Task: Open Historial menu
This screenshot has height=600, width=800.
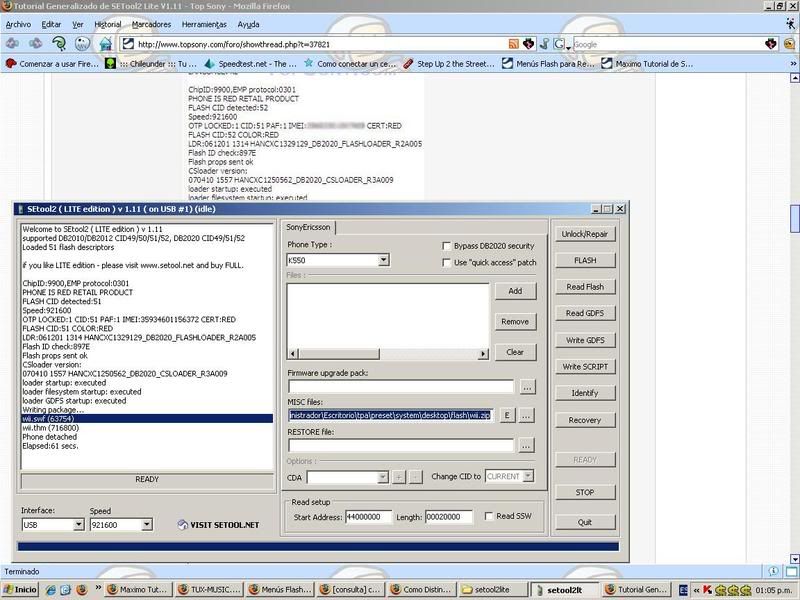Action: point(108,24)
